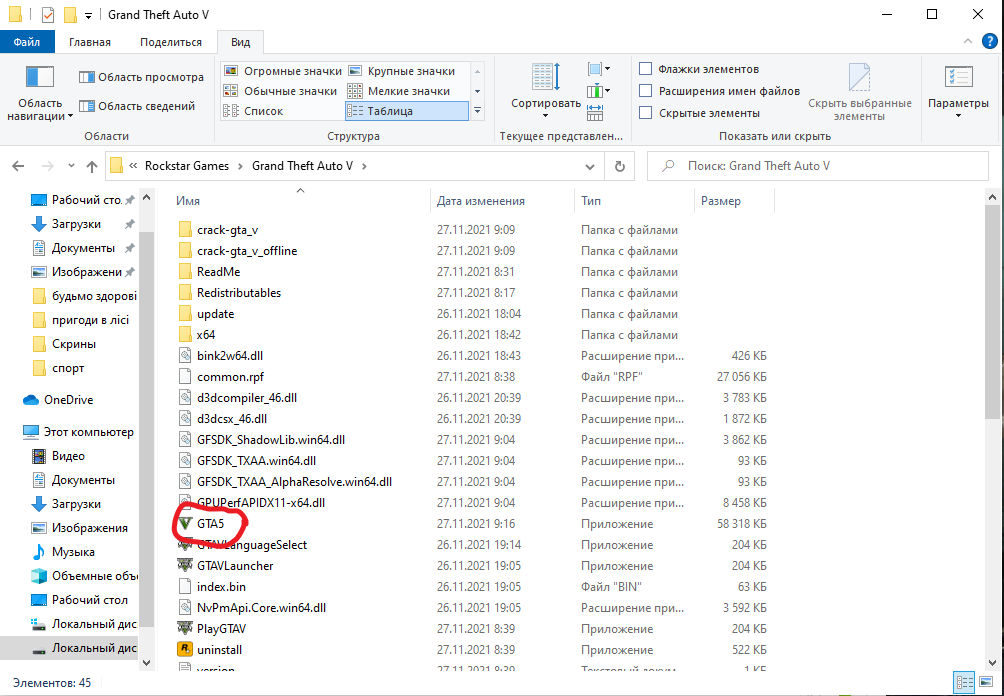This screenshot has height=696, width=1004.
Task: Select the Redistributables folder
Action: [x=239, y=293]
